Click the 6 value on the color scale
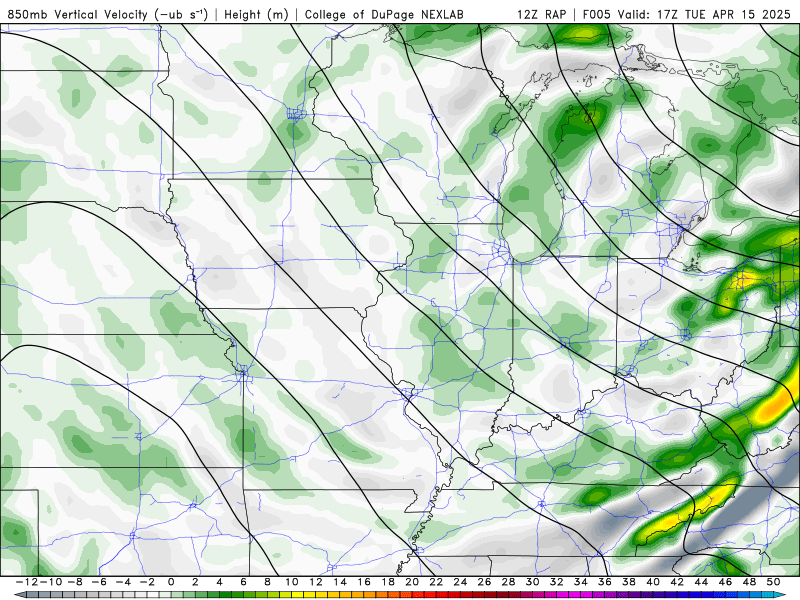 [x=243, y=582]
